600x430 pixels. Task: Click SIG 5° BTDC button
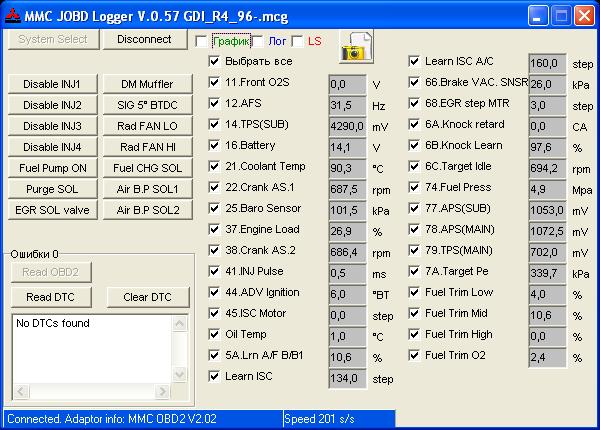(x=147, y=105)
